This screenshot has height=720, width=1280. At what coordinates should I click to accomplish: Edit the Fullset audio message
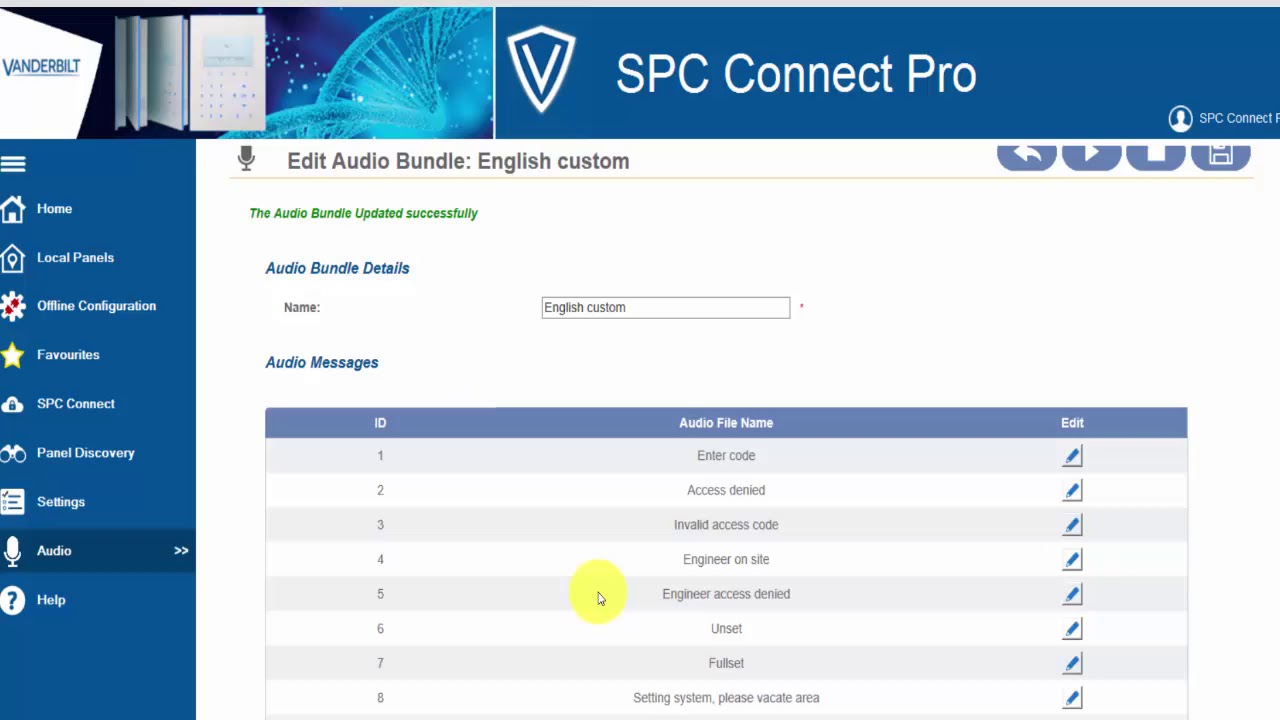click(x=1072, y=664)
